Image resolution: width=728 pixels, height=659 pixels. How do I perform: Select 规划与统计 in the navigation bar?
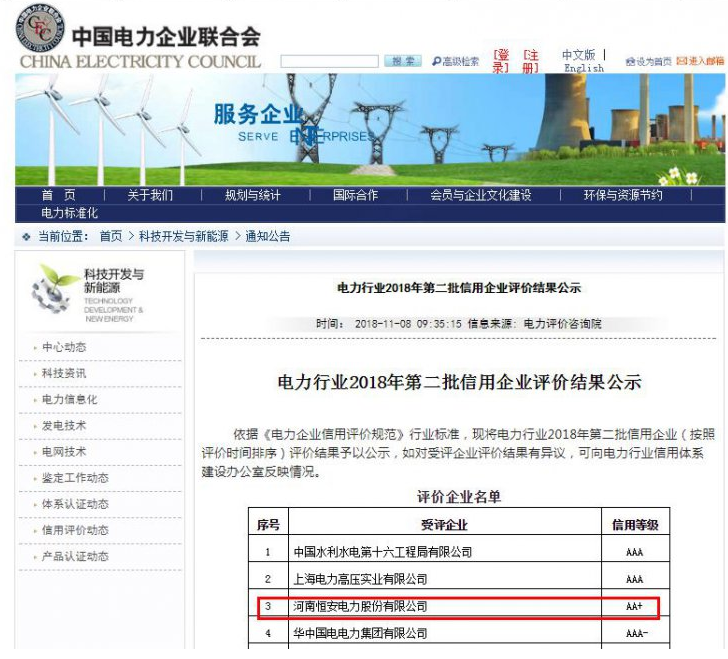click(253, 195)
